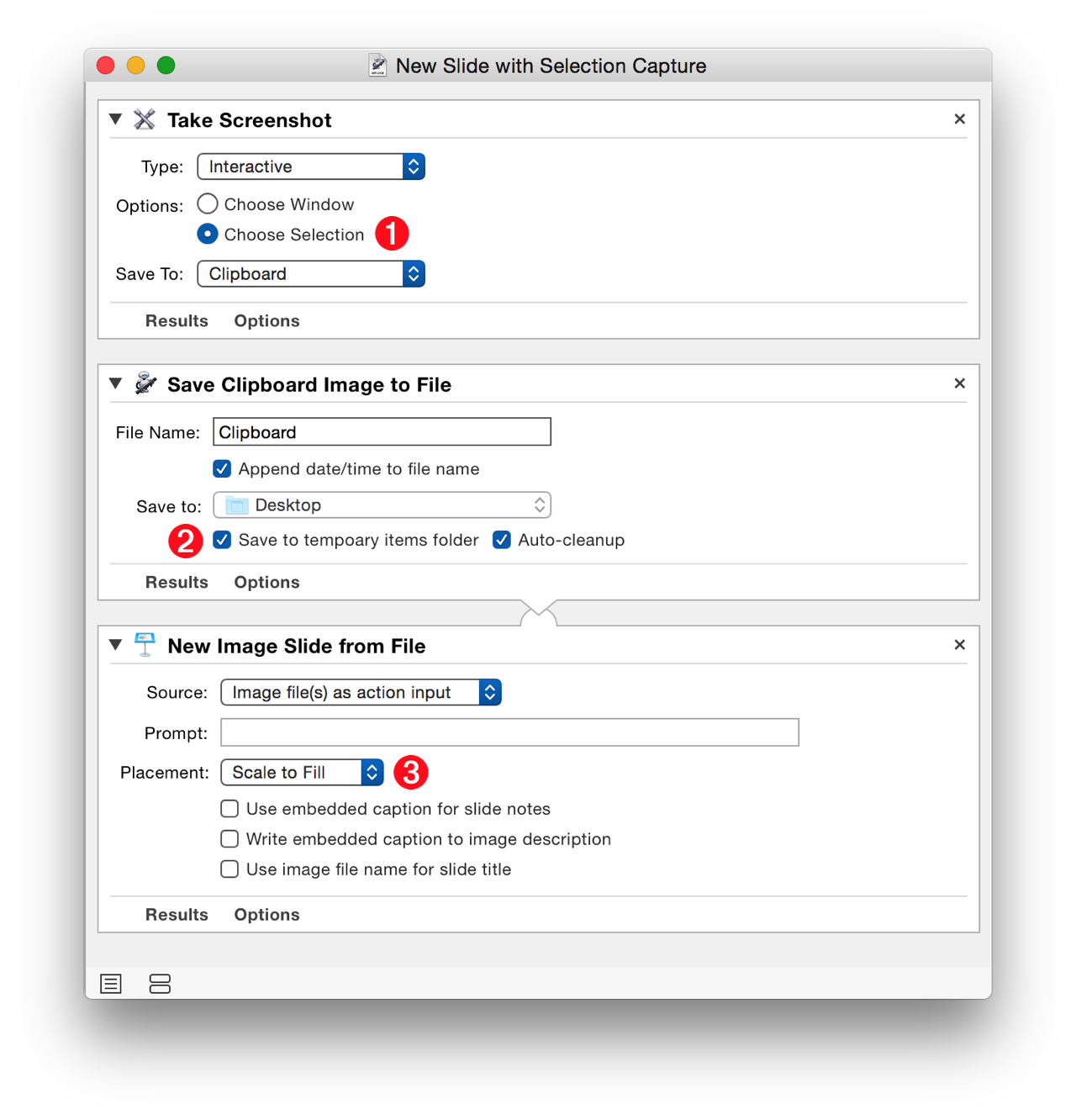Viewport: 1076px width, 1120px height.
Task: Select the Choose Window radio option
Action: (208, 203)
